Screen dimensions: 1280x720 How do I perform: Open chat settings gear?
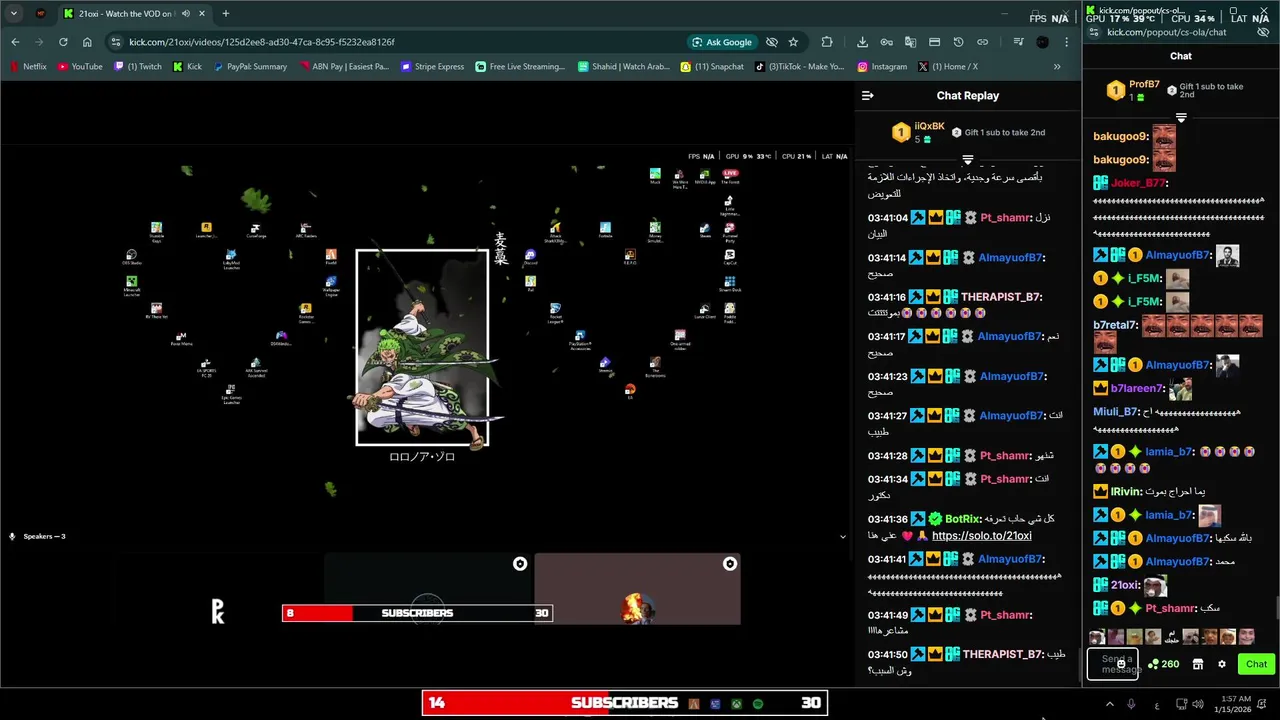coord(1221,664)
